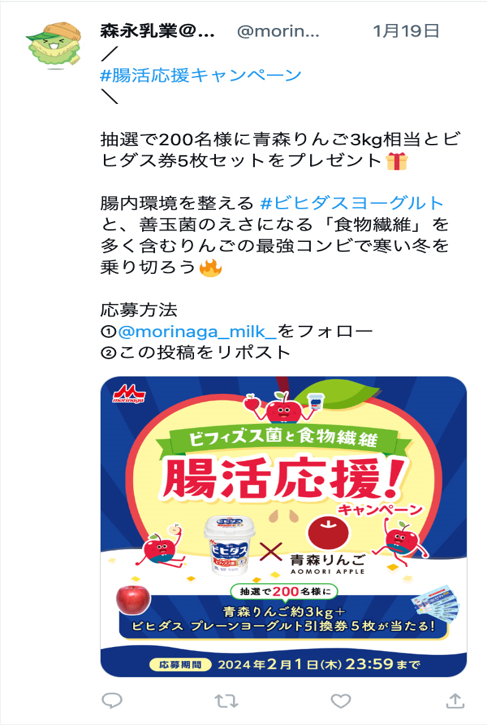Select the 応募方法 text in tweet body
487x725 pixels.
point(139,310)
